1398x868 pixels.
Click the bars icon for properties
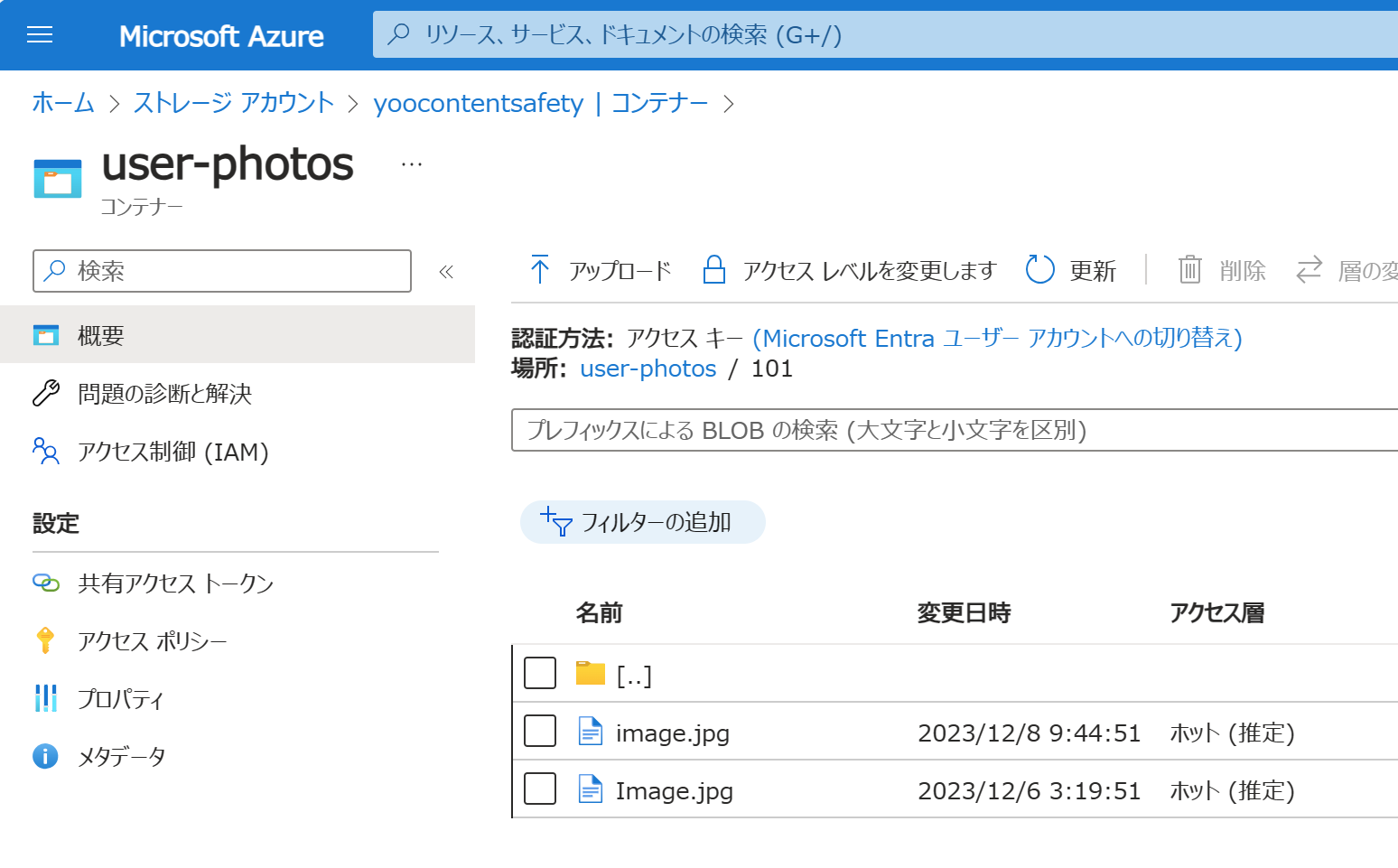(45, 698)
